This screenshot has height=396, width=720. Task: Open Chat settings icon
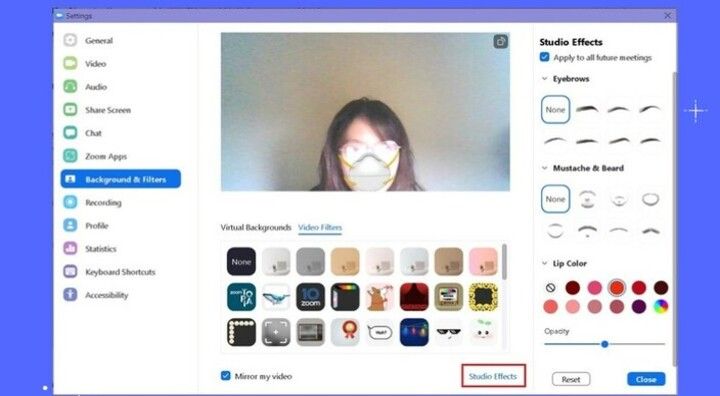pyautogui.click(x=70, y=133)
